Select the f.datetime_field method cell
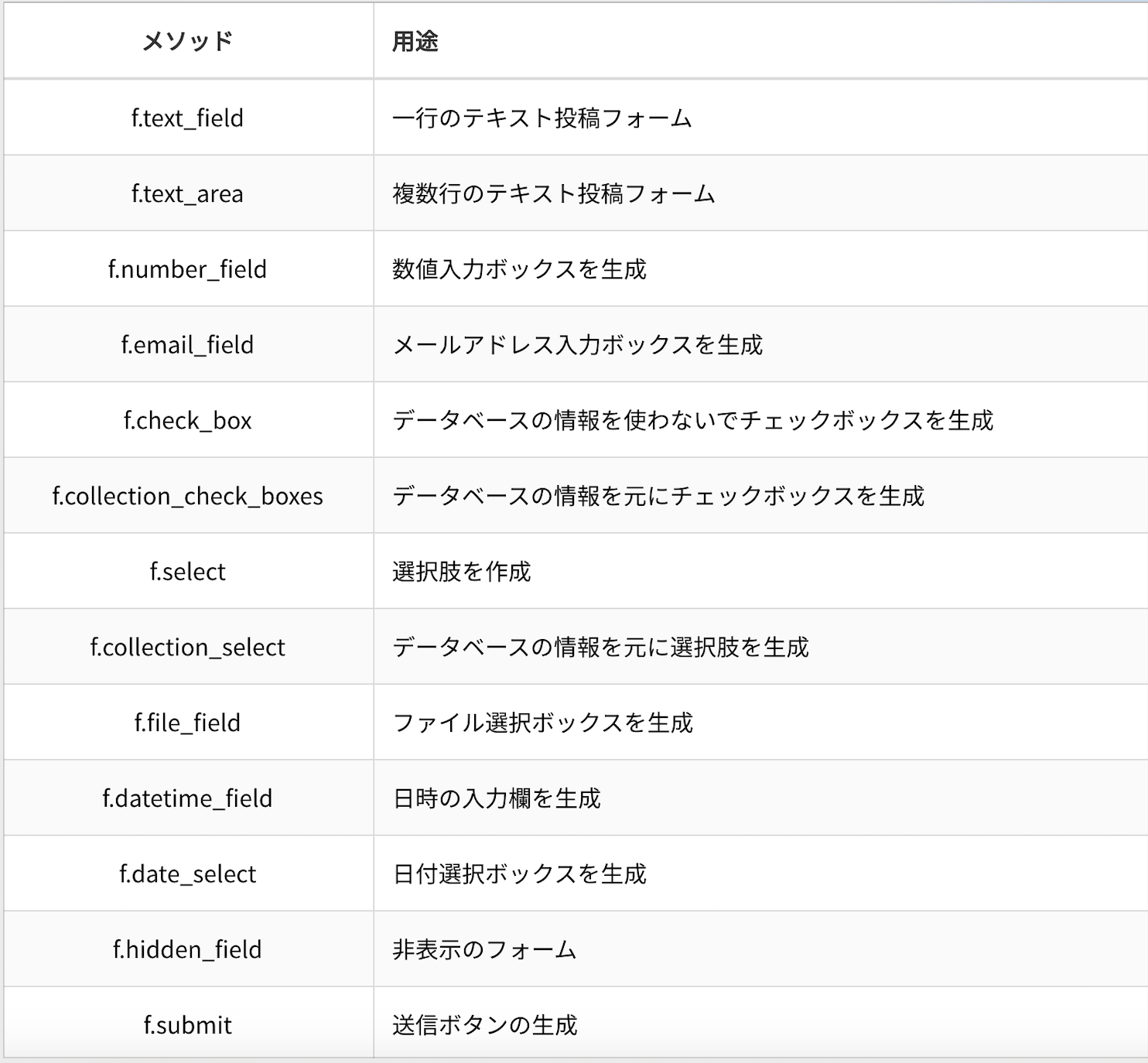1148x1063 pixels. [x=188, y=798]
